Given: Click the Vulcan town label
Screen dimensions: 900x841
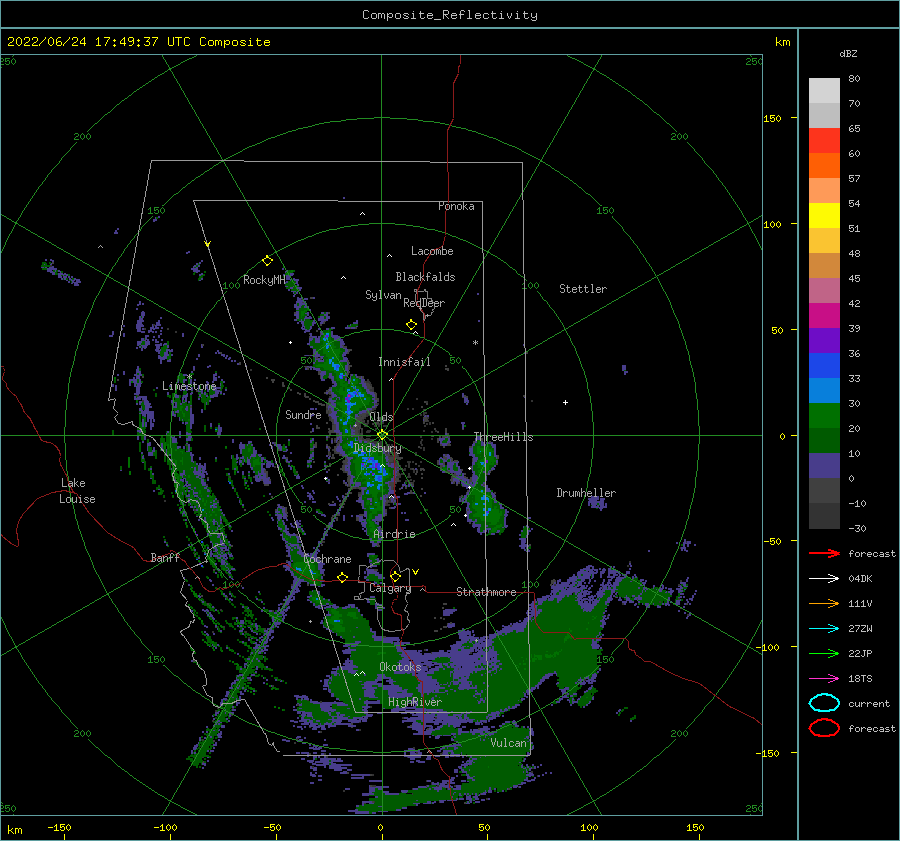Looking at the screenshot, I should tap(509, 743).
